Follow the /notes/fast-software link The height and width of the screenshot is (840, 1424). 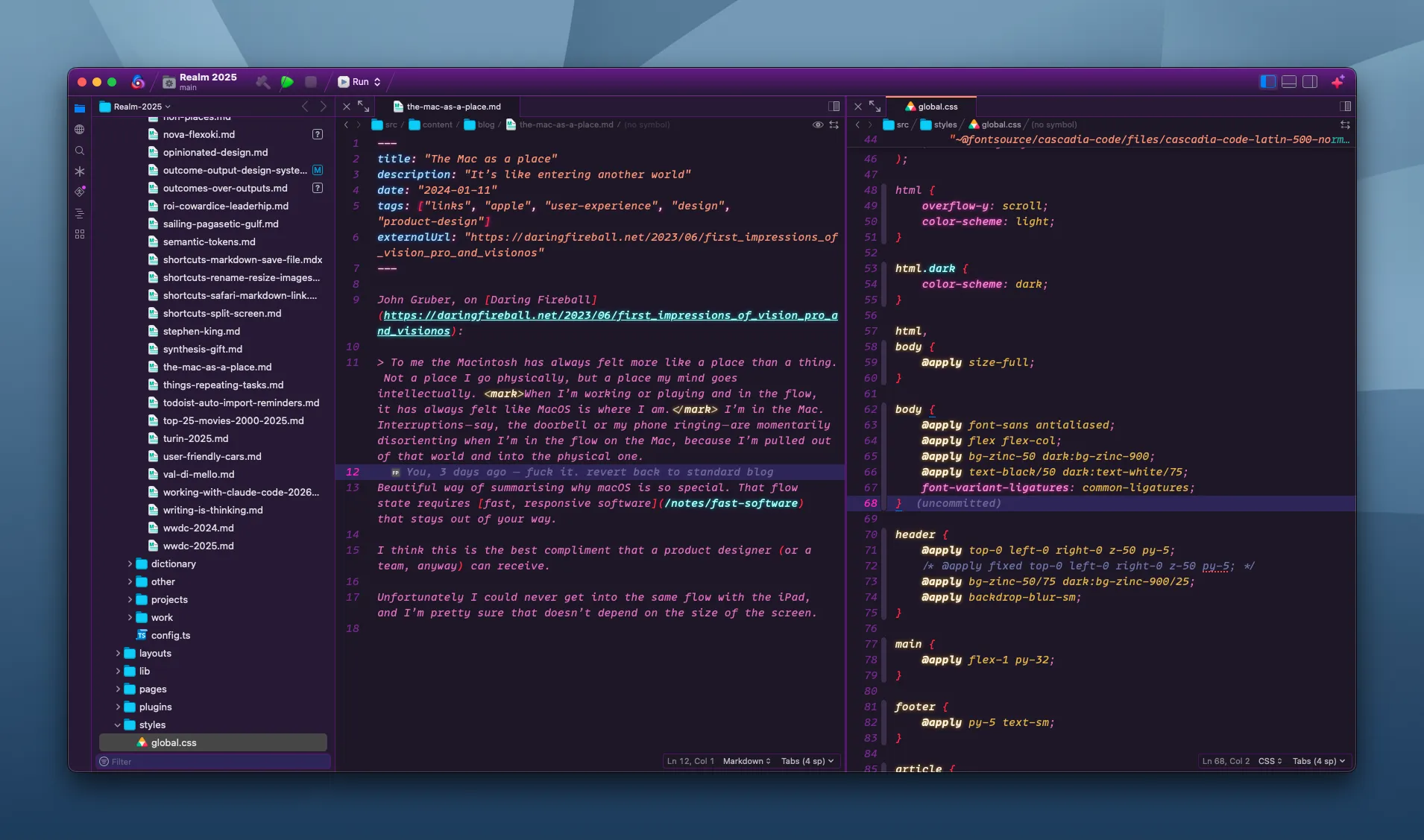point(731,504)
